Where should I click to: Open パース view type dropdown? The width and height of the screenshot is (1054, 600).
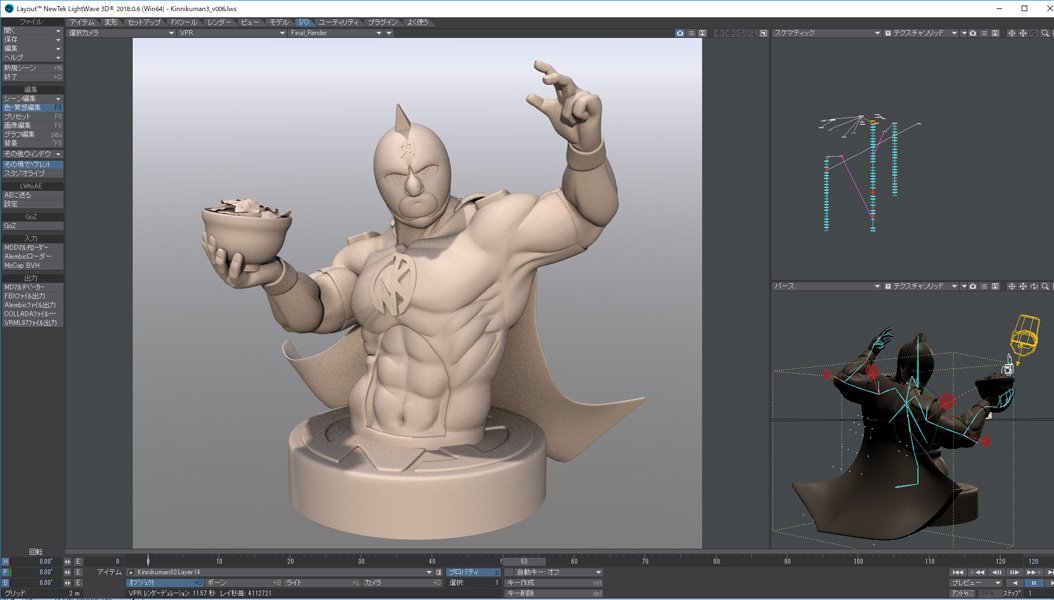click(x=827, y=286)
